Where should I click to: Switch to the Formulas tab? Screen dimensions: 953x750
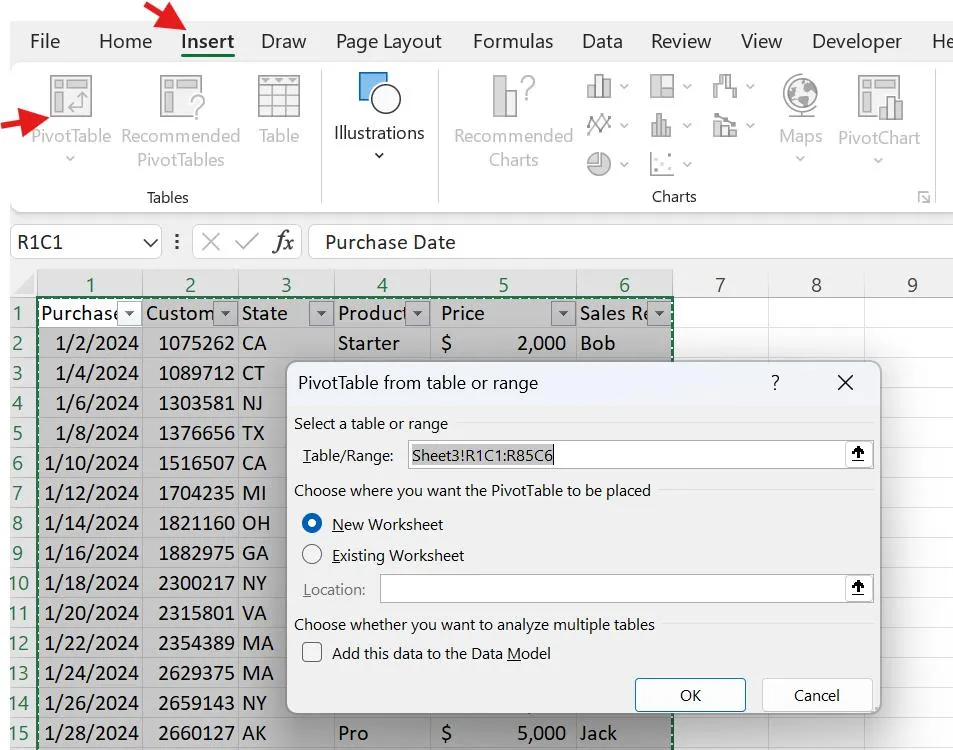[513, 41]
